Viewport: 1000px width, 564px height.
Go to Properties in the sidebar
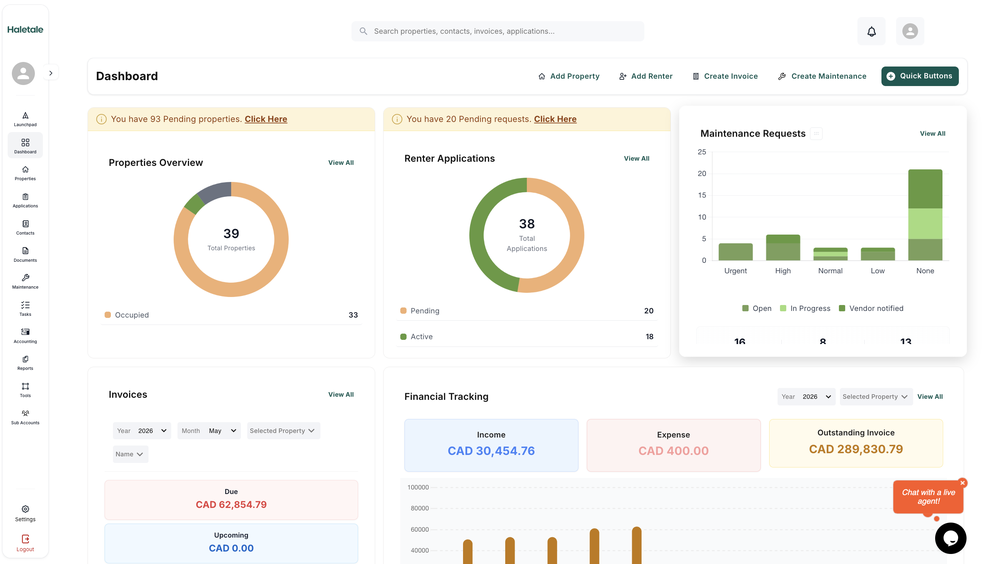(25, 173)
